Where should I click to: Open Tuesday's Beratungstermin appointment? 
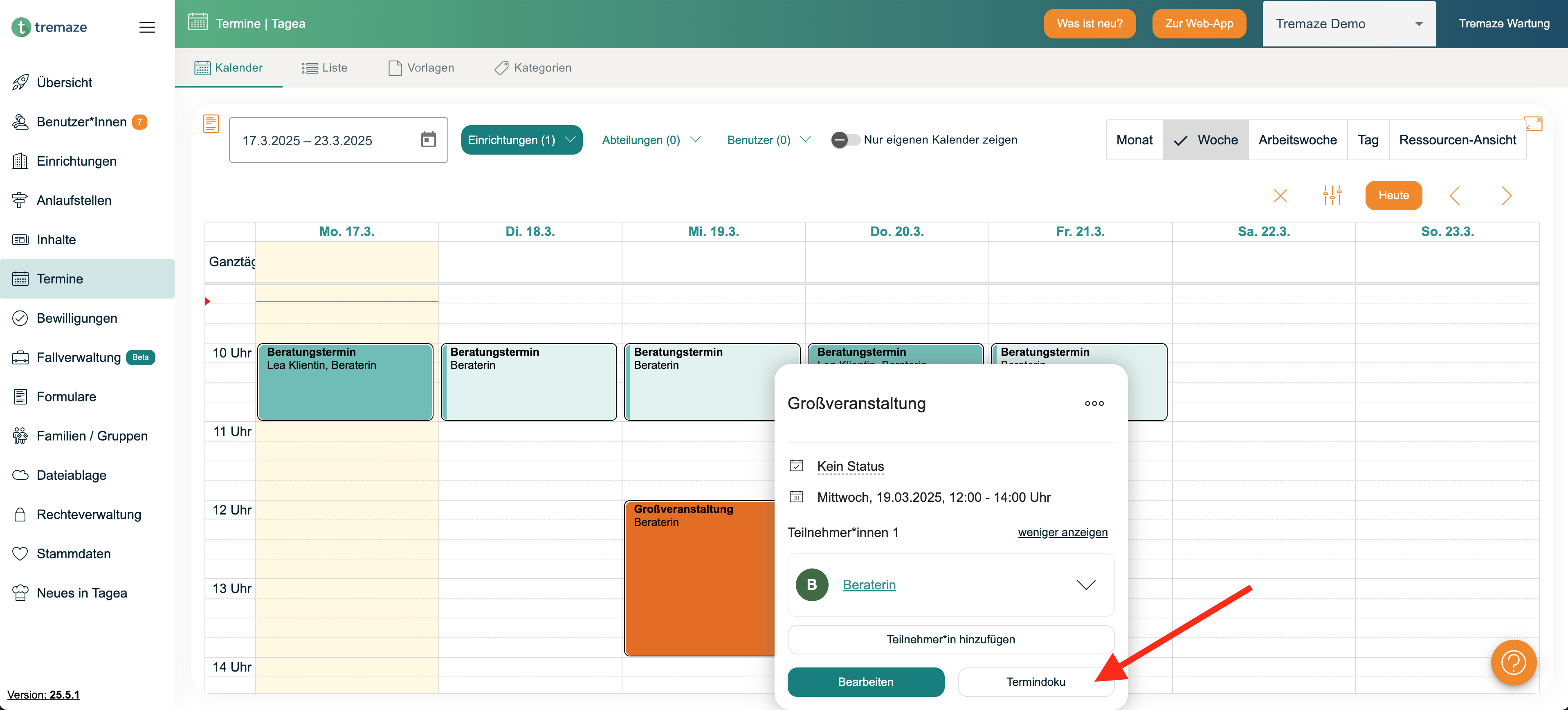tap(528, 382)
